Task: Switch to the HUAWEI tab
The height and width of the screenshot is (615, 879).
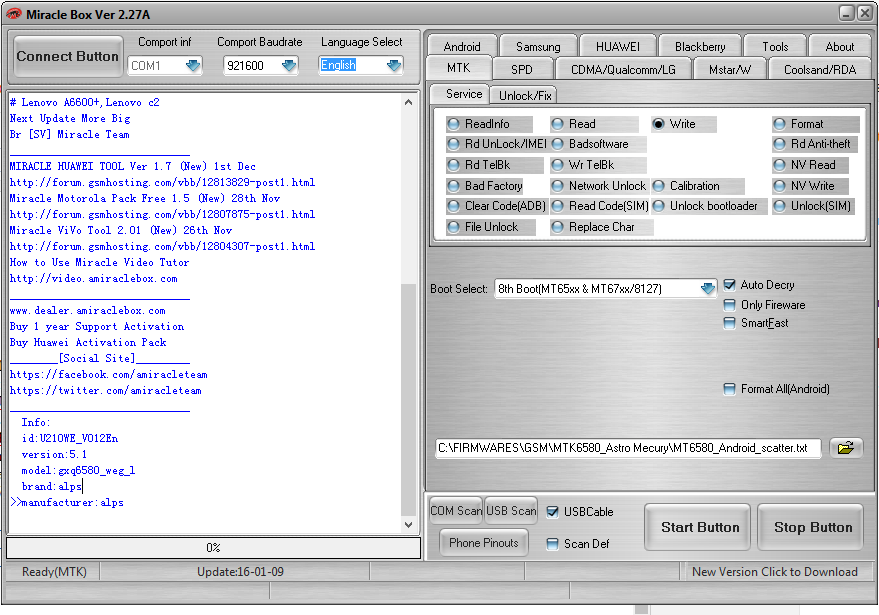Action: [618, 47]
